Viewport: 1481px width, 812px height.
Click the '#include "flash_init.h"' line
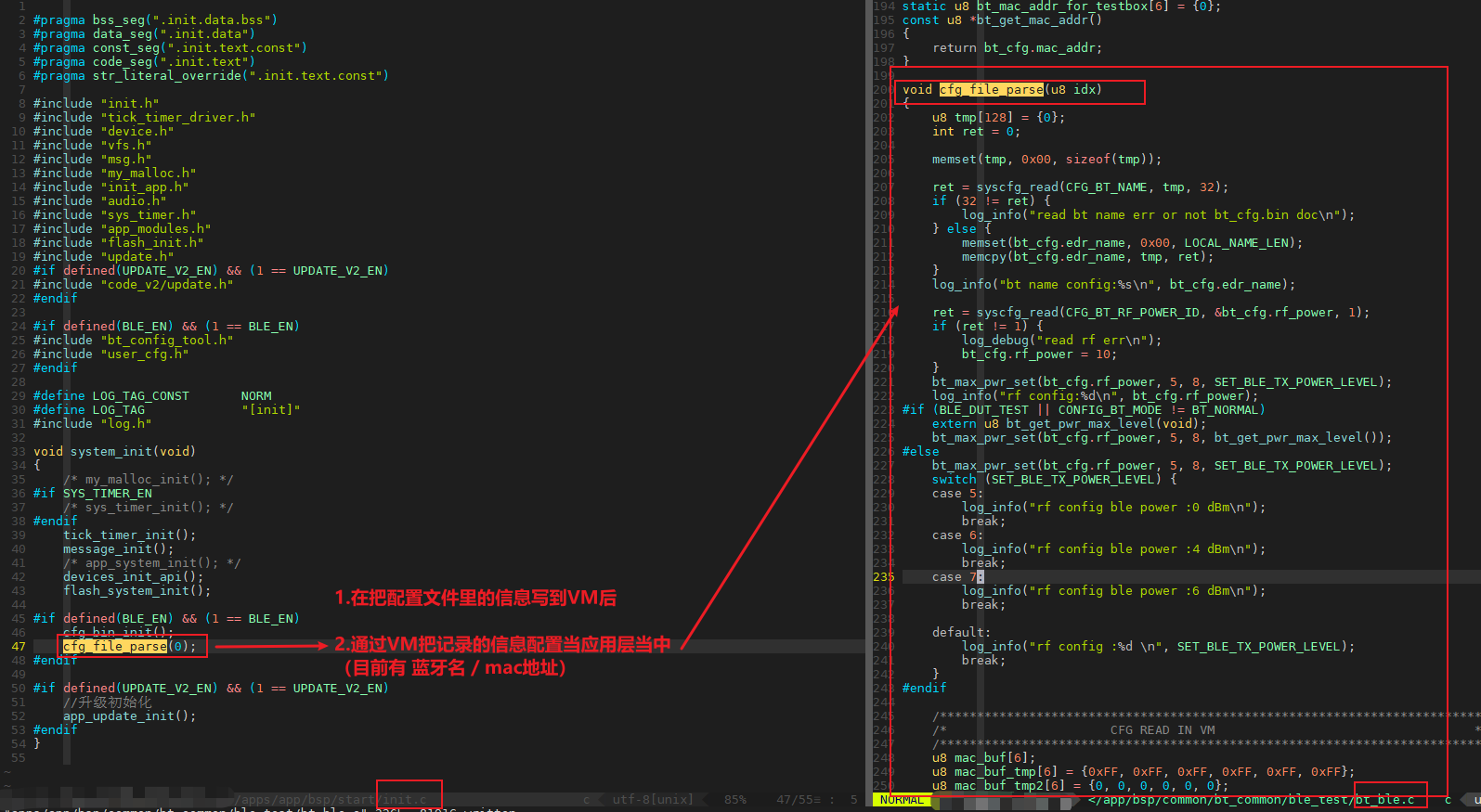(x=118, y=242)
